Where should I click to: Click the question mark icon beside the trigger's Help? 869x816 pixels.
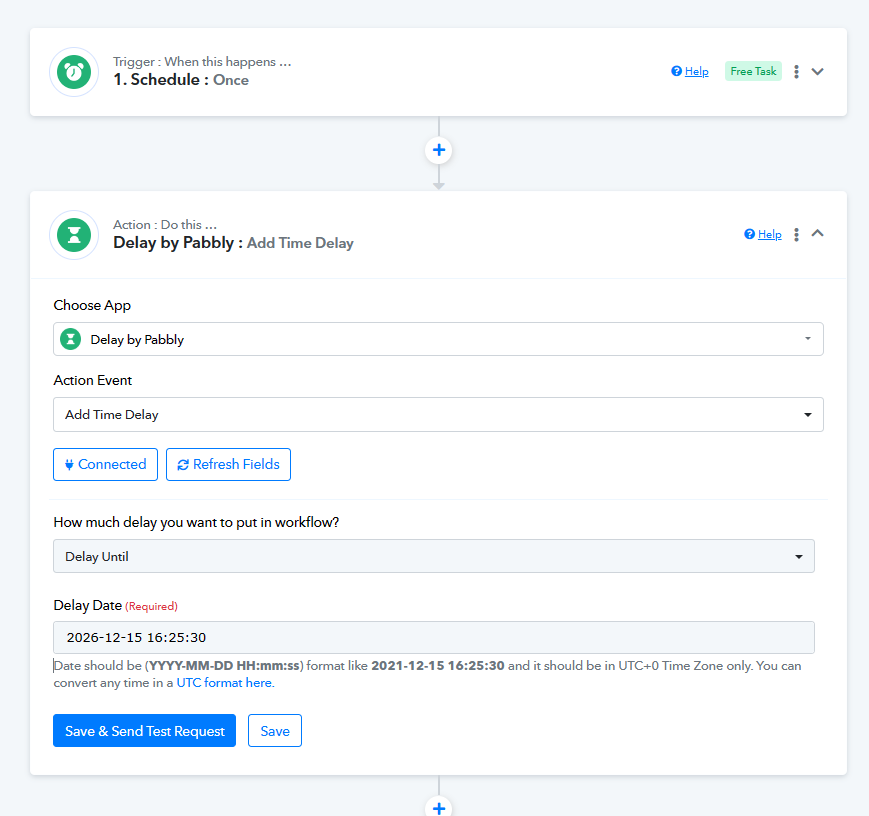tap(676, 71)
